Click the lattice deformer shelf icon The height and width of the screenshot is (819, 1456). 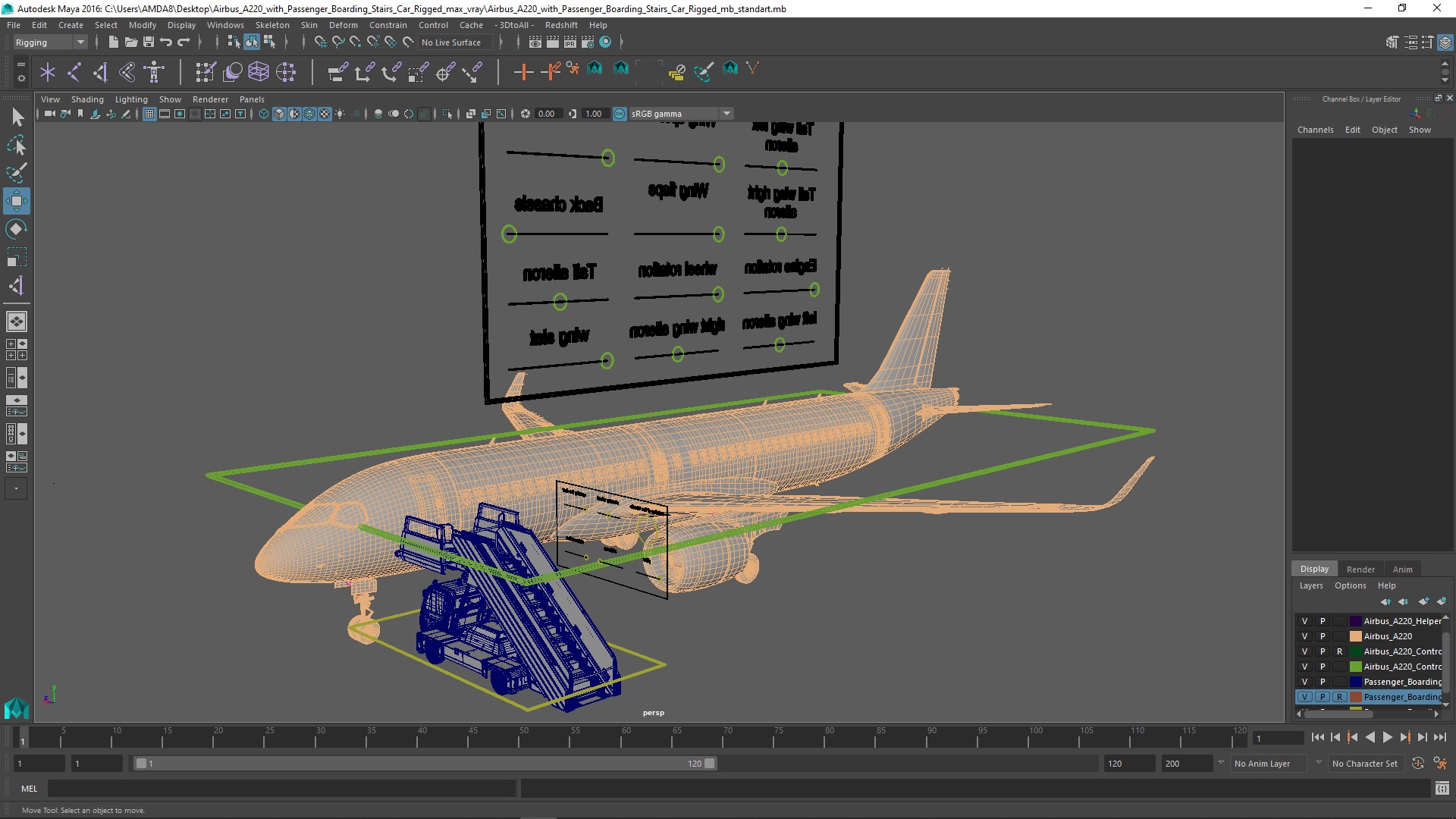pyautogui.click(x=259, y=72)
